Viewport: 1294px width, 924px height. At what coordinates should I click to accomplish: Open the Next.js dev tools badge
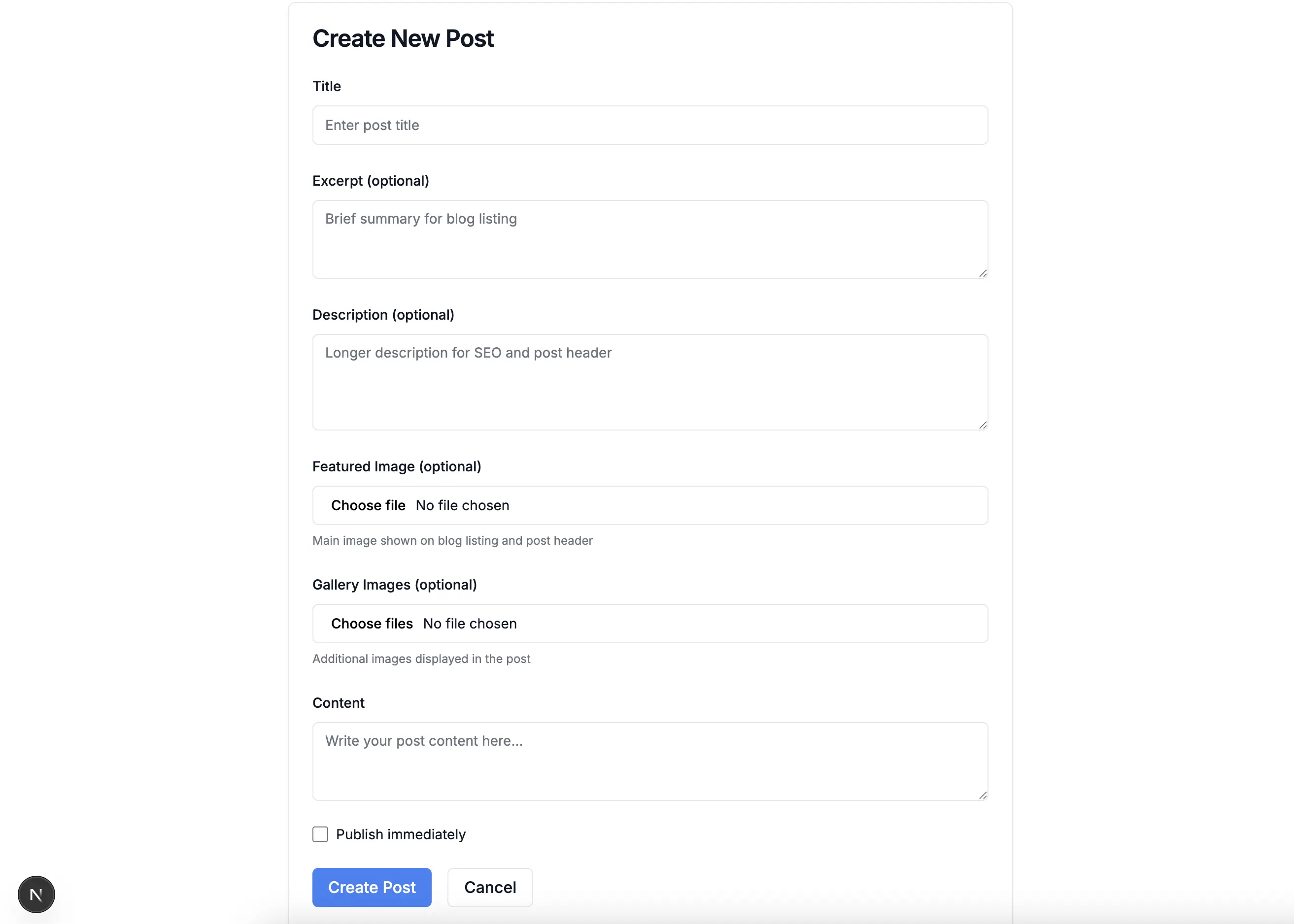click(x=36, y=894)
